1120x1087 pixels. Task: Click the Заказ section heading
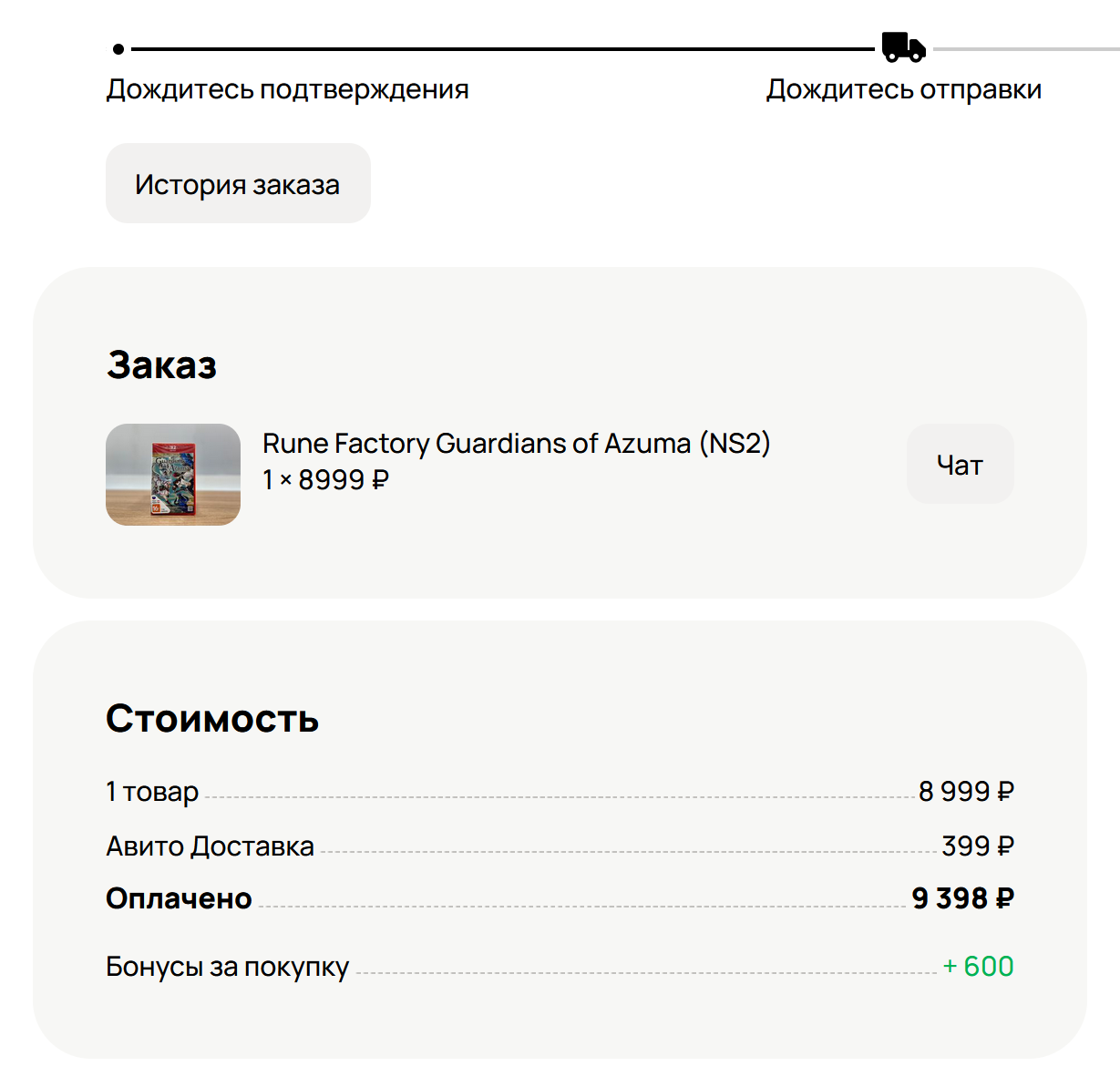(161, 365)
